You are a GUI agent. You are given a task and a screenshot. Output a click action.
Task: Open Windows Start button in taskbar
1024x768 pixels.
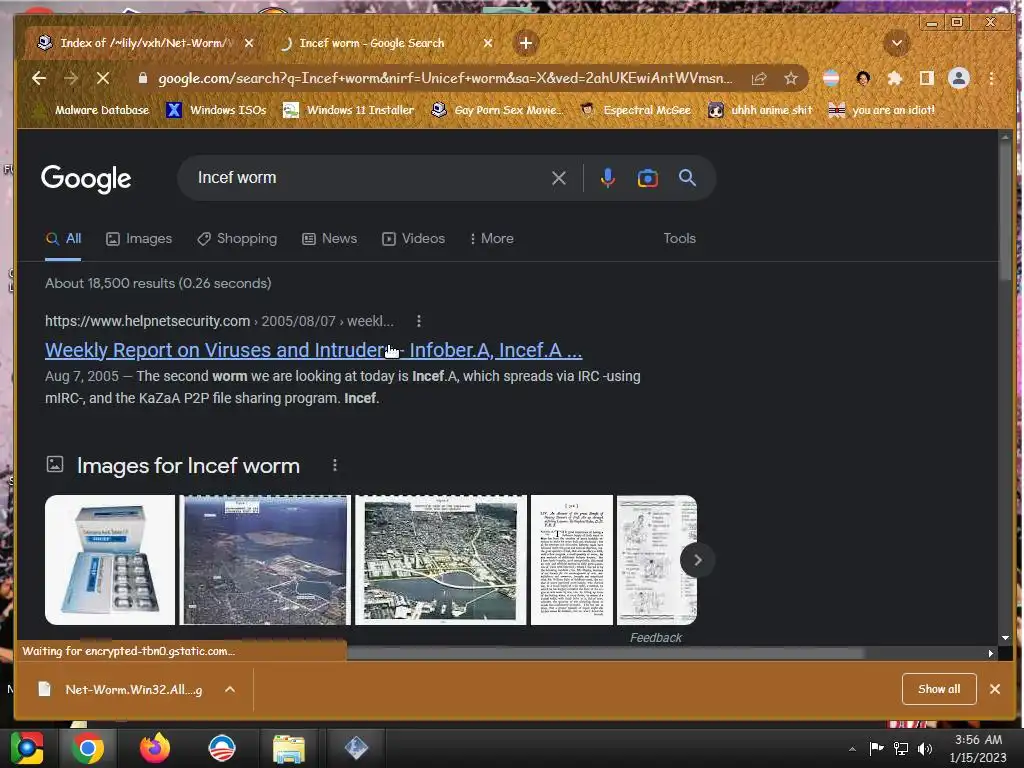tap(27, 748)
